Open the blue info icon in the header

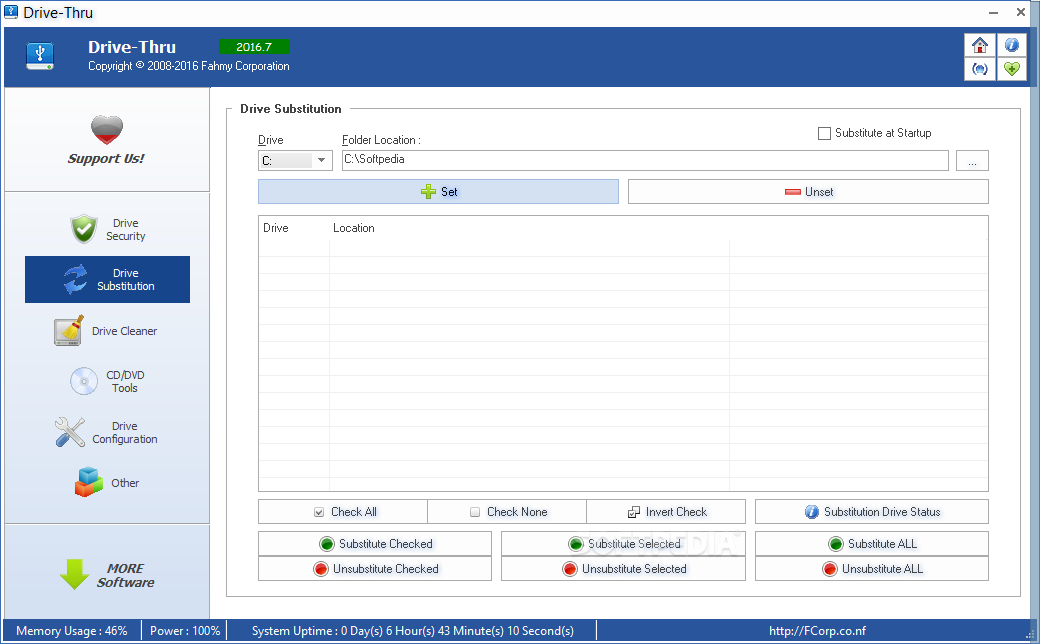[1011, 45]
